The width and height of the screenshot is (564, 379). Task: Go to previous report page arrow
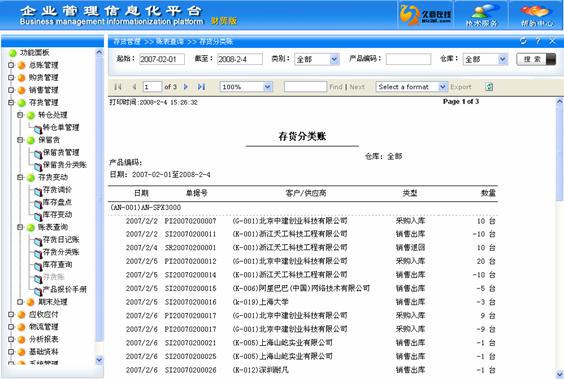click(x=134, y=87)
